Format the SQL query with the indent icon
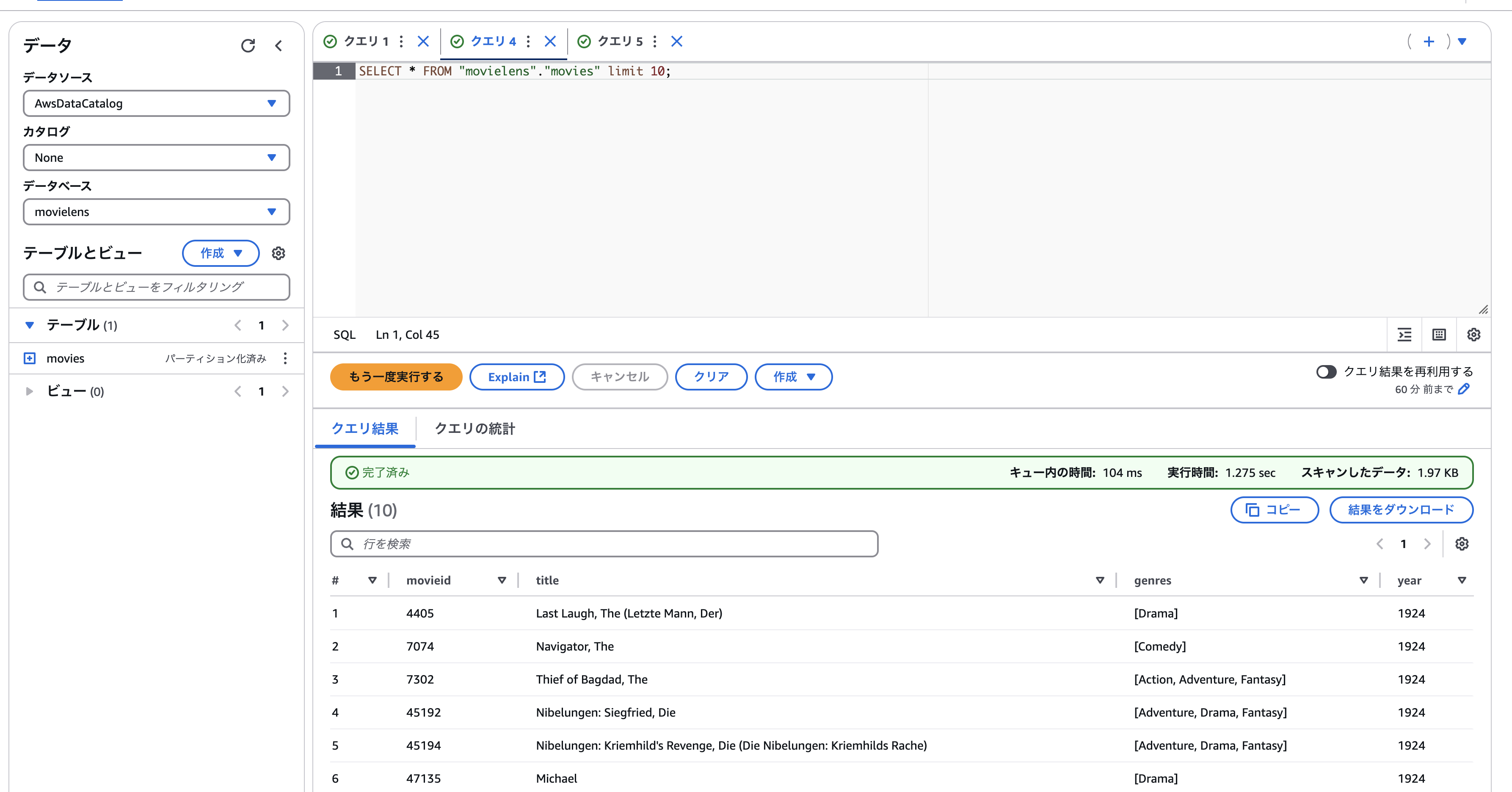The width and height of the screenshot is (1512, 792). (x=1404, y=335)
